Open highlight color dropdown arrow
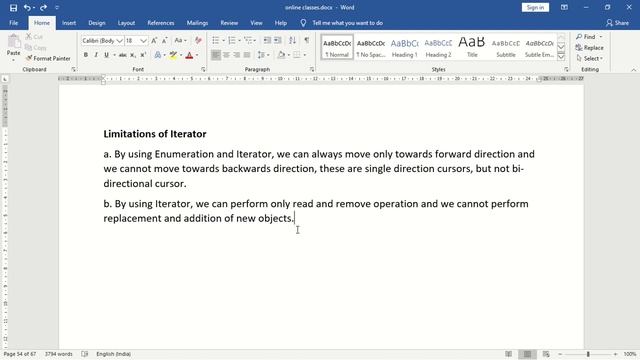 point(181,55)
